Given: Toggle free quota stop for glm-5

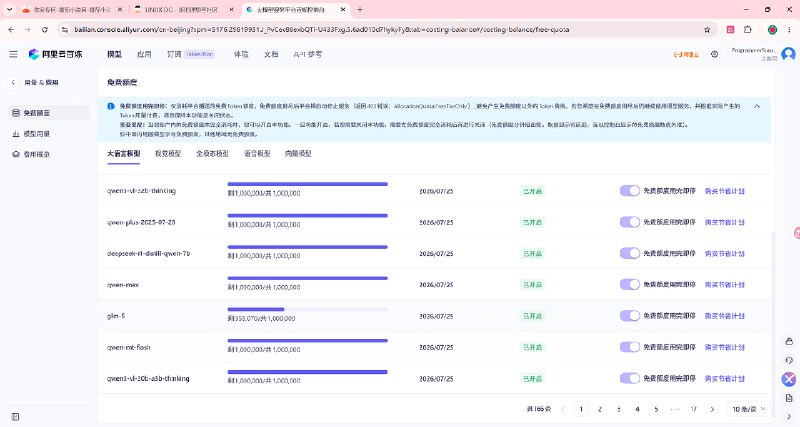Looking at the screenshot, I should (x=630, y=316).
